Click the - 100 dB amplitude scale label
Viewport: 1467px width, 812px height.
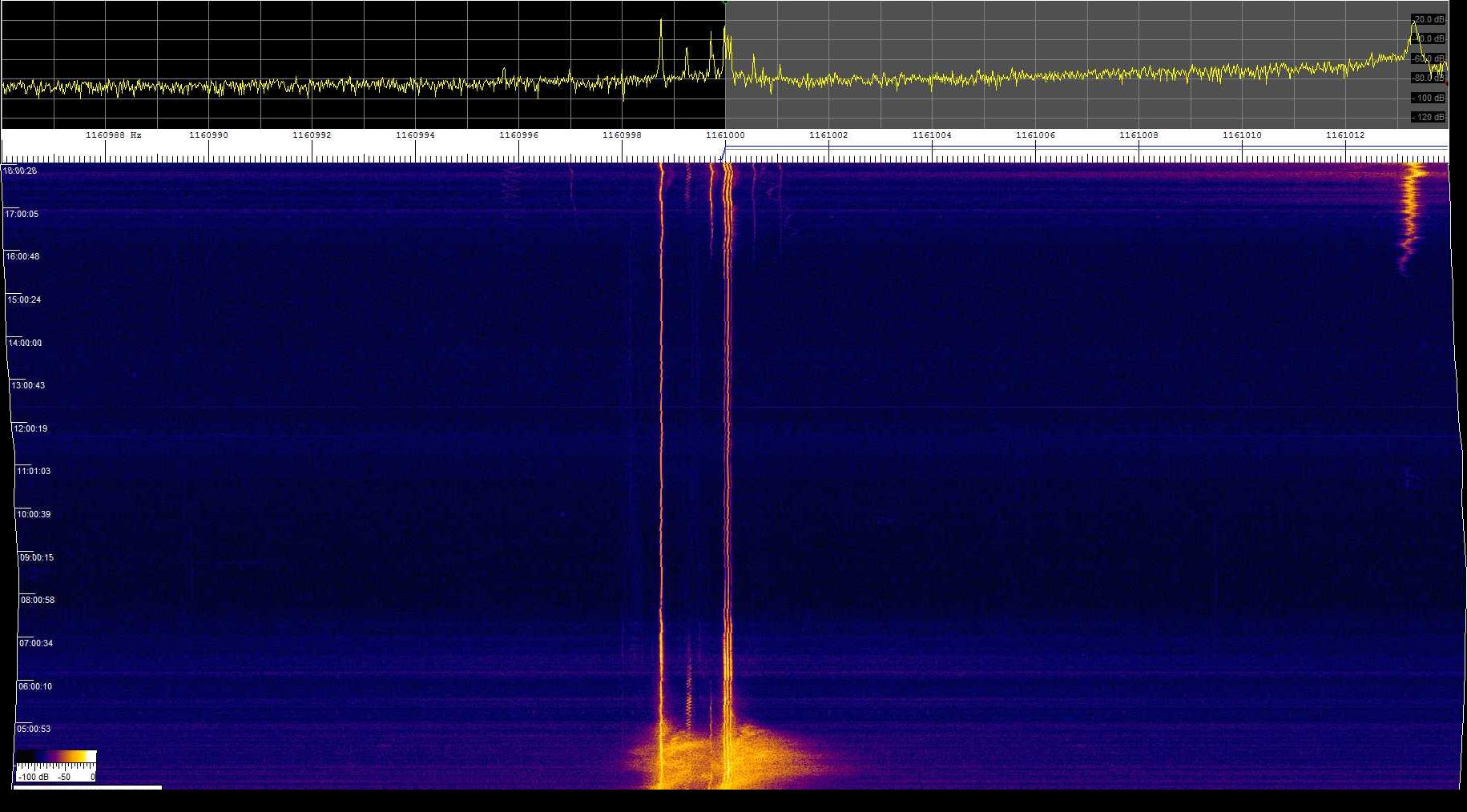click(1429, 98)
